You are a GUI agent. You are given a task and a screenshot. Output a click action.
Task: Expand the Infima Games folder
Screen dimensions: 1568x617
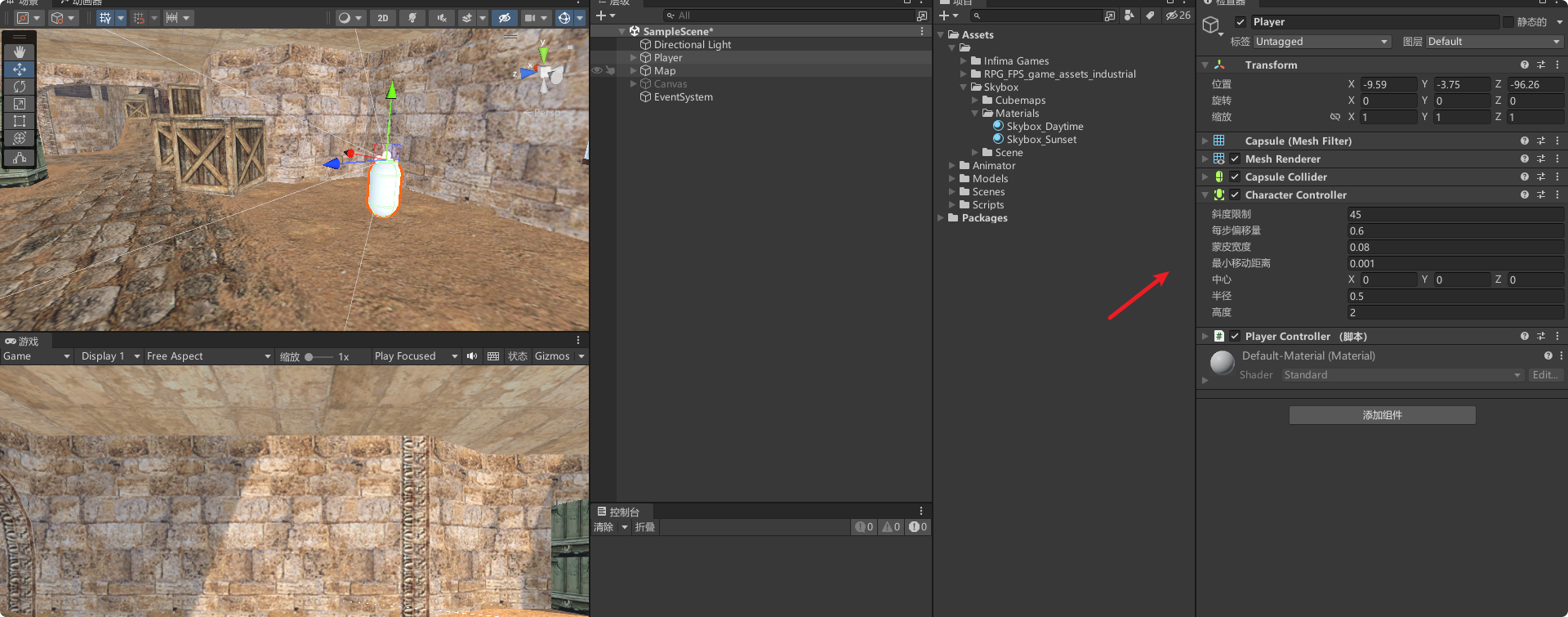pos(964,60)
